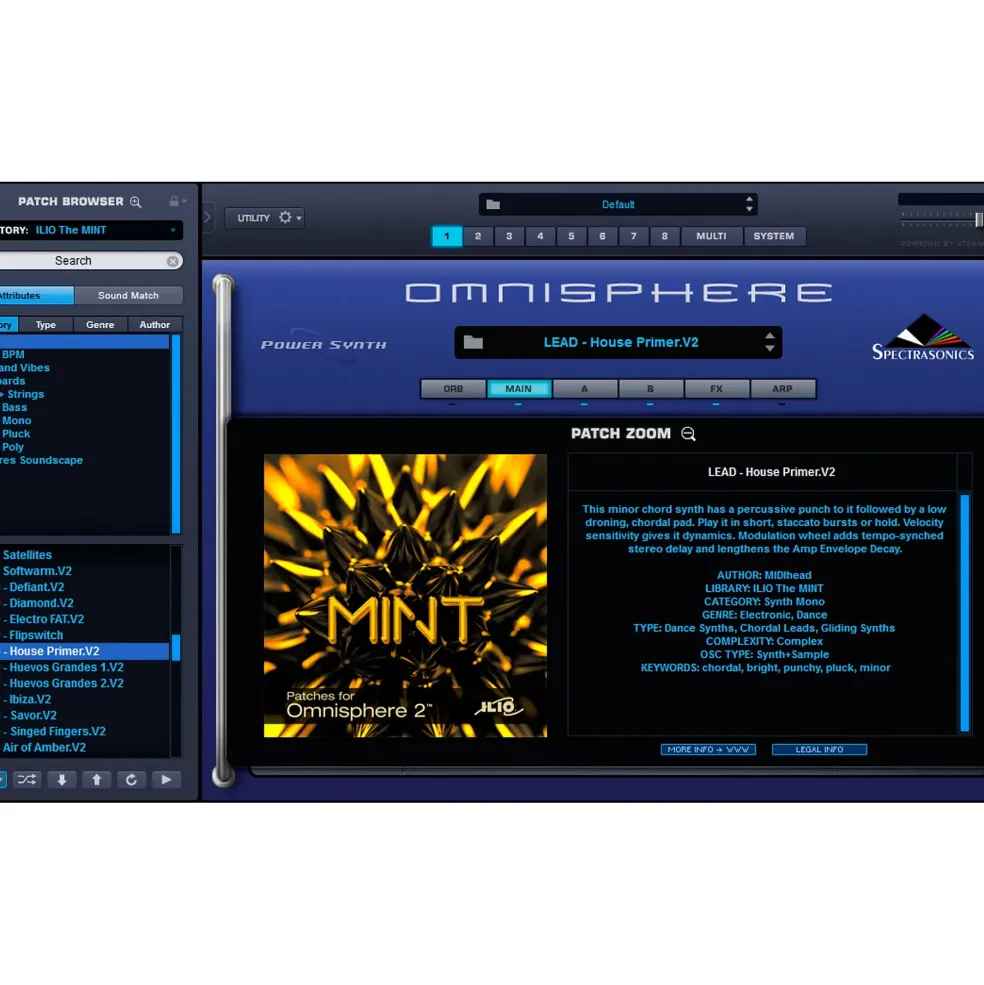Open the LEAD - House Primer.V2 patch menu
Image resolution: width=984 pixels, height=985 pixels.
click(620, 342)
